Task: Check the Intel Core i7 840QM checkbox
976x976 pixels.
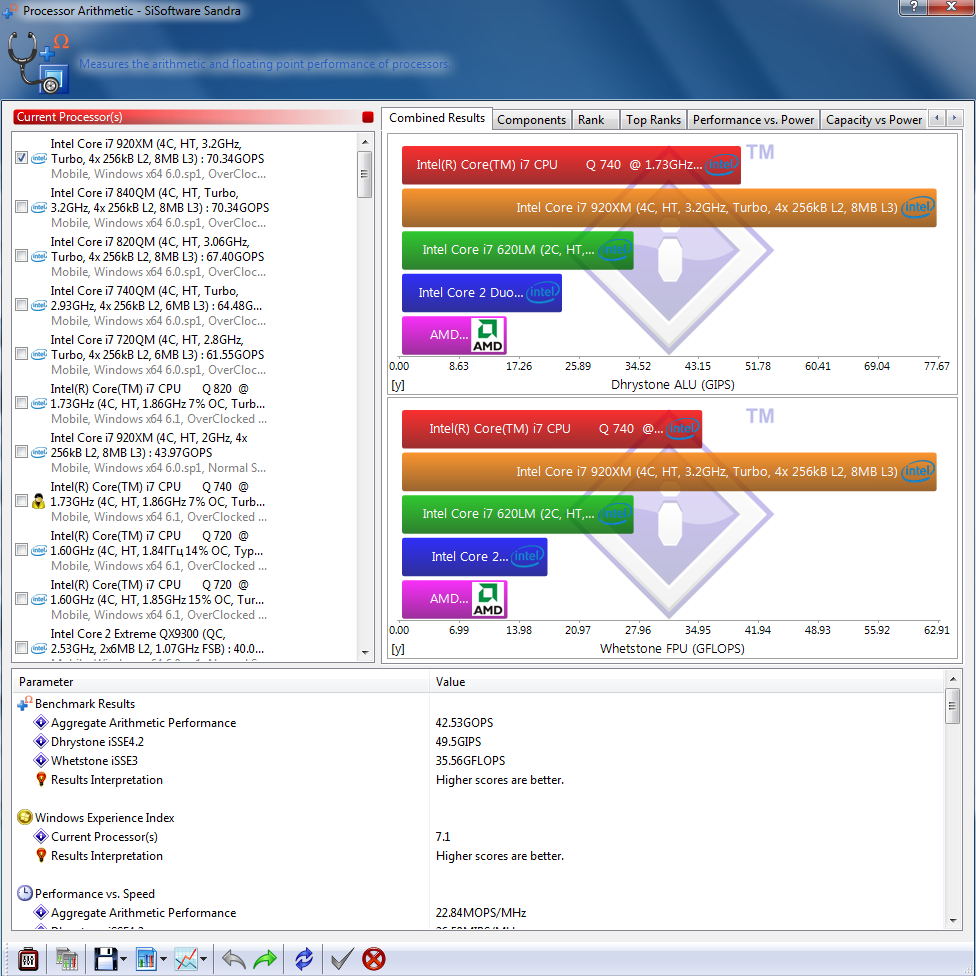Action: (x=21, y=207)
